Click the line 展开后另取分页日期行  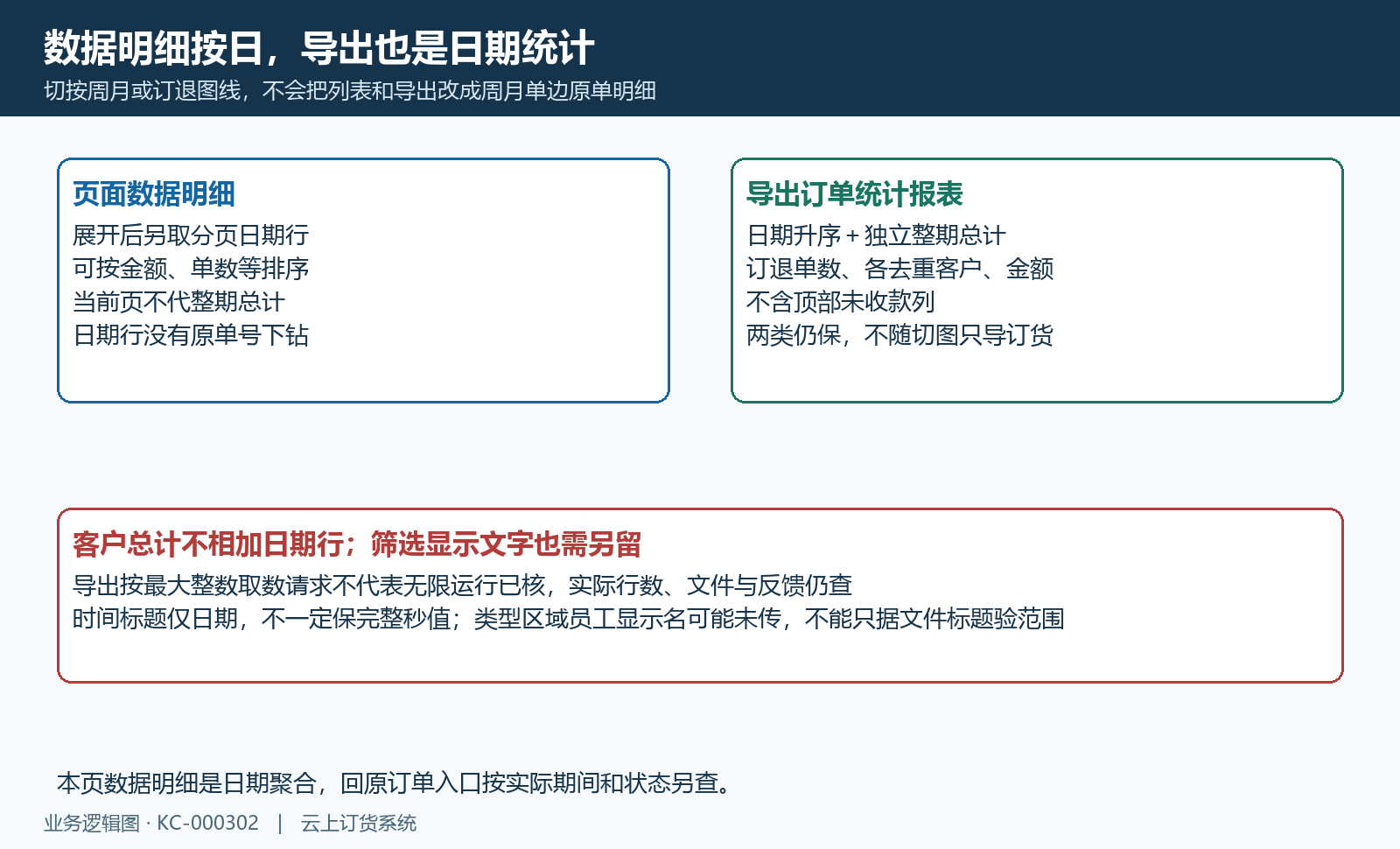tap(191, 235)
